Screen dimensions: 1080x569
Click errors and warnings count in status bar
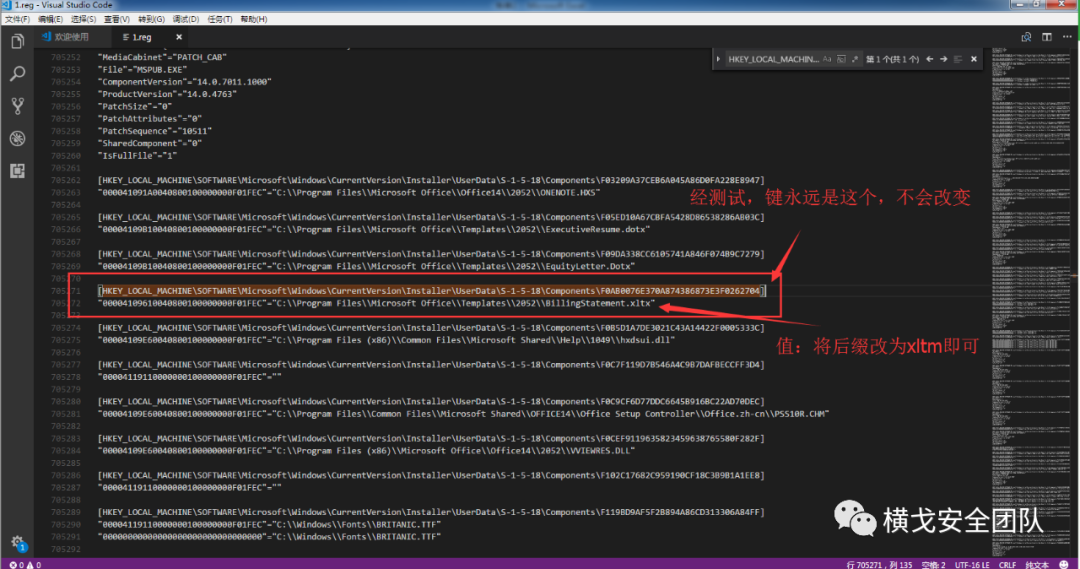click(x=25, y=564)
